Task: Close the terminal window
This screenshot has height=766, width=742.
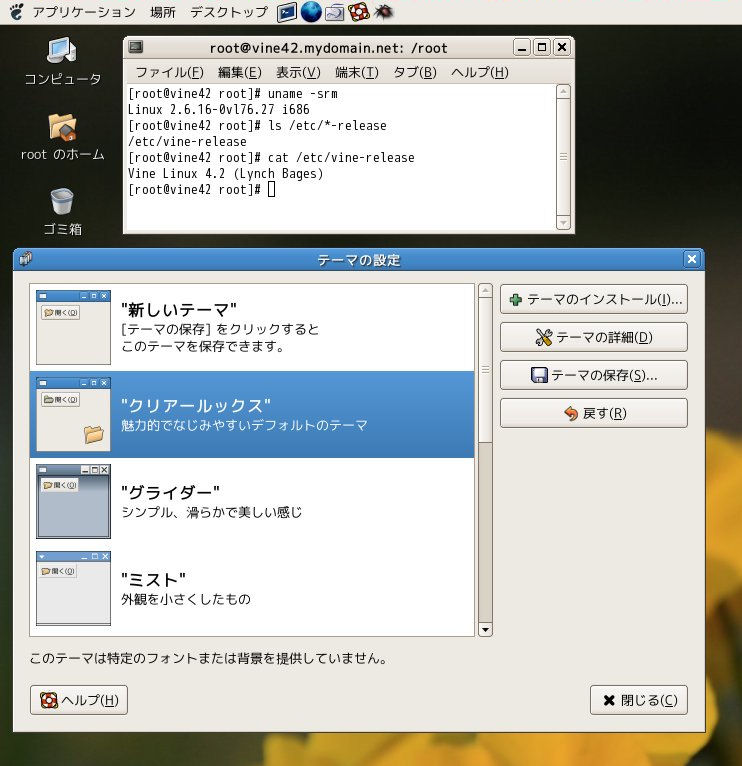Action: click(x=562, y=47)
